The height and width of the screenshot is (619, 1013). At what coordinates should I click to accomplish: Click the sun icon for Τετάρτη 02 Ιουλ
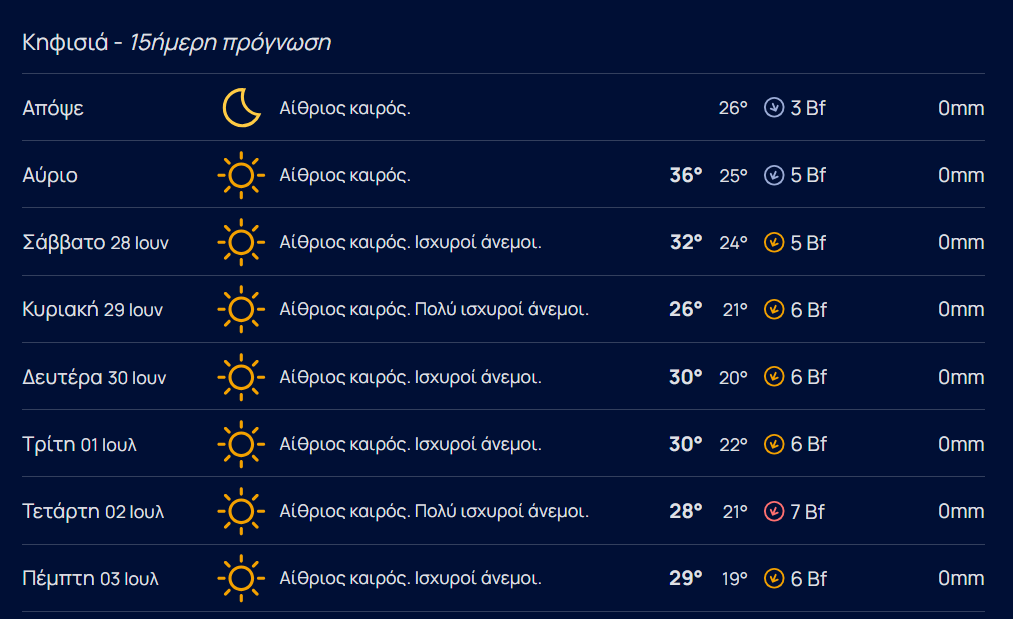(241, 511)
